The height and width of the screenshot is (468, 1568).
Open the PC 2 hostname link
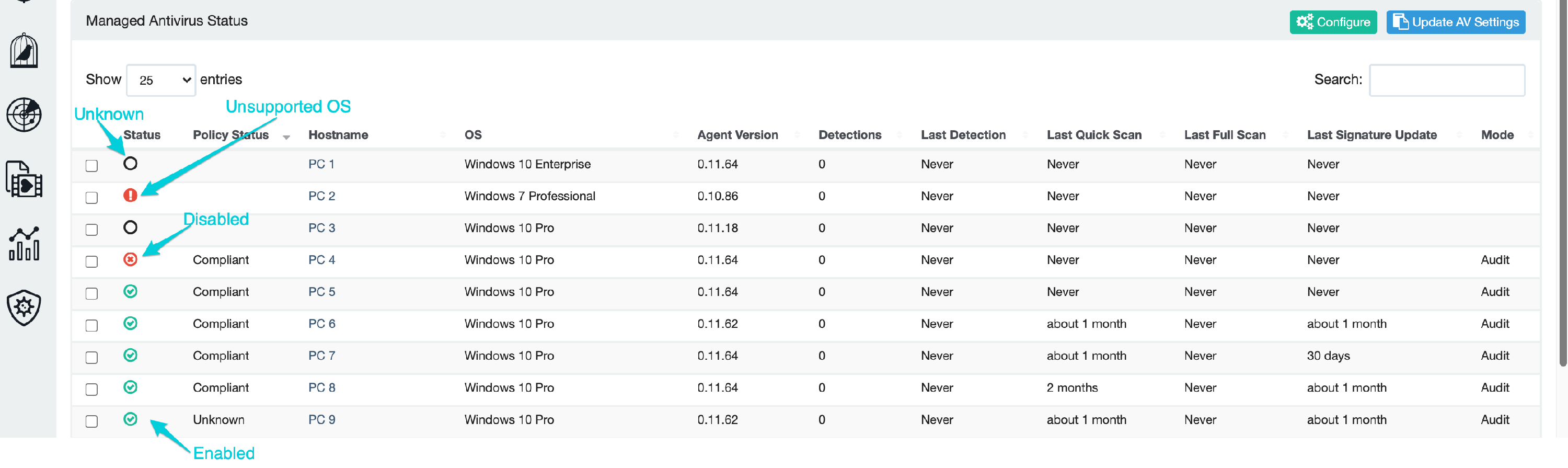[x=321, y=196]
